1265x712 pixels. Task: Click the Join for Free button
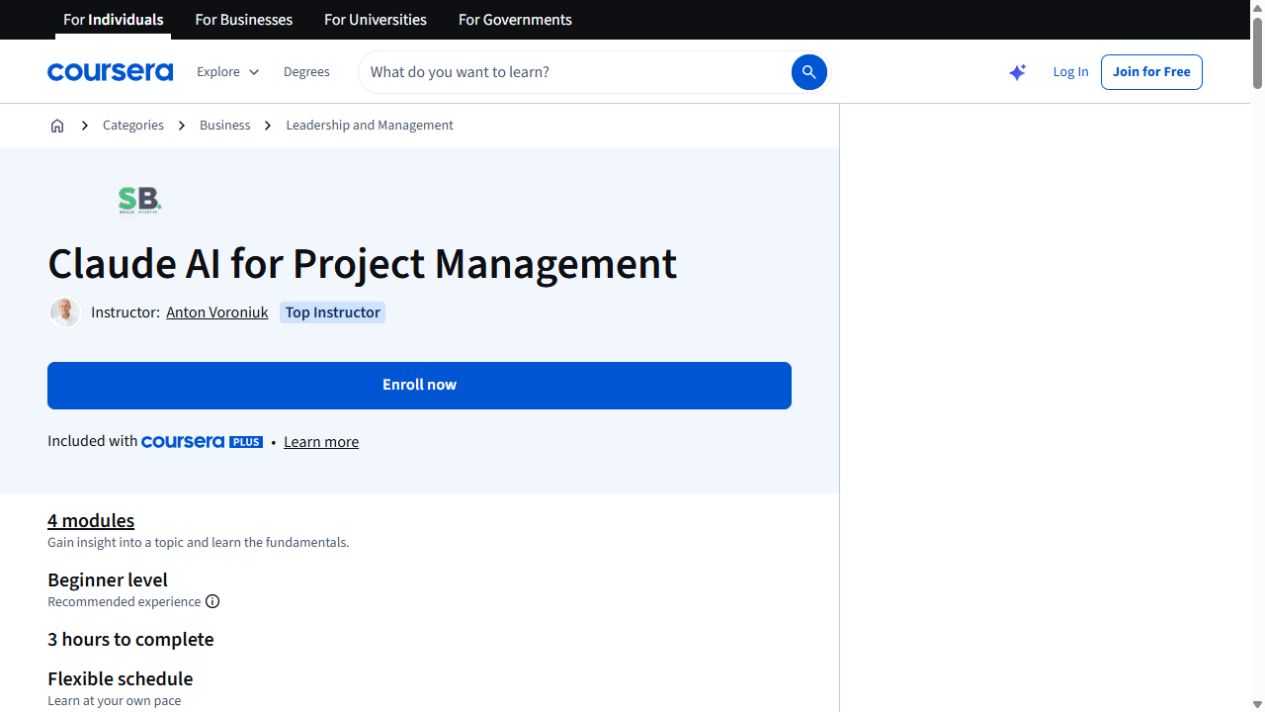(x=1152, y=72)
